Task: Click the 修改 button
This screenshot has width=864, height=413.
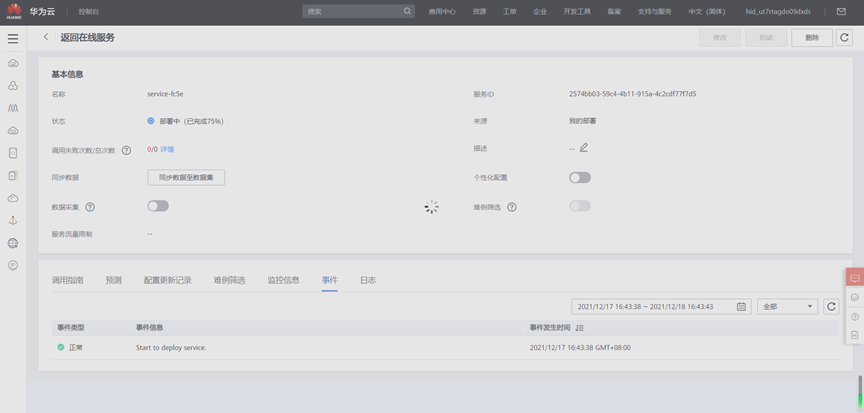Action: point(720,37)
